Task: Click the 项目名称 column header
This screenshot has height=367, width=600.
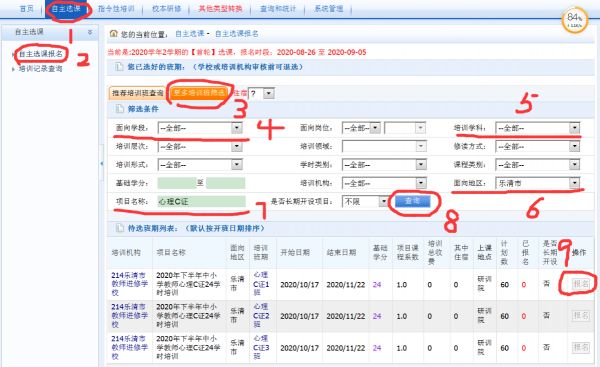Action: pos(171,253)
